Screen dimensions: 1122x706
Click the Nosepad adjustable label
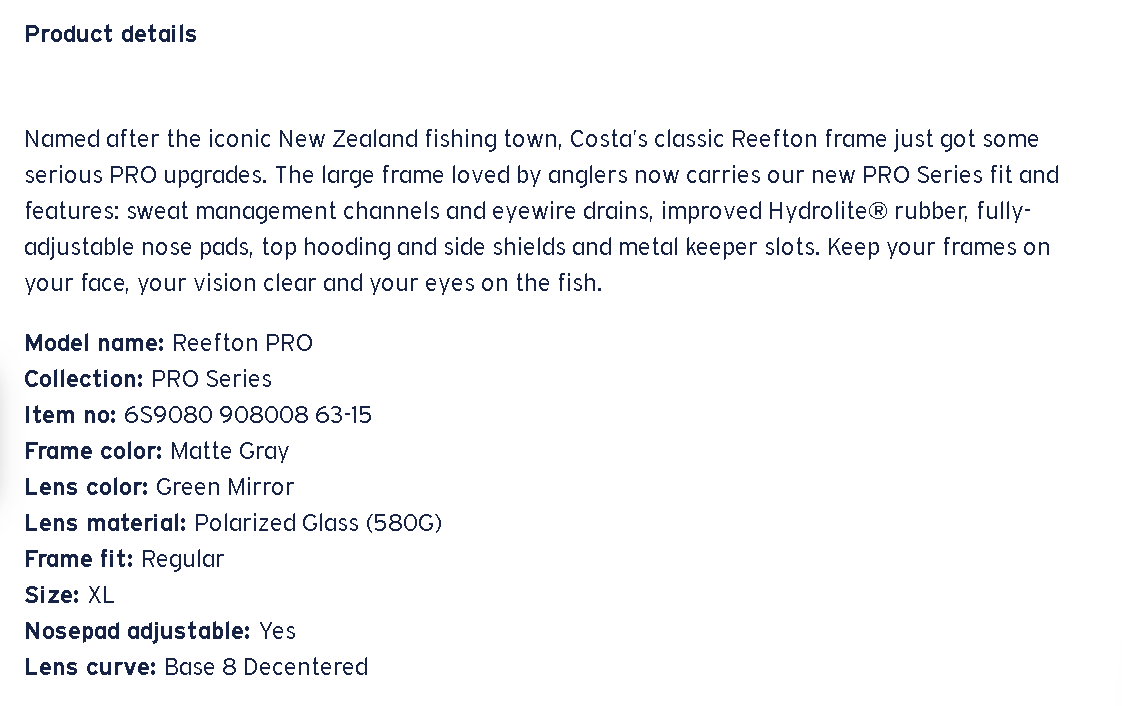[137, 631]
